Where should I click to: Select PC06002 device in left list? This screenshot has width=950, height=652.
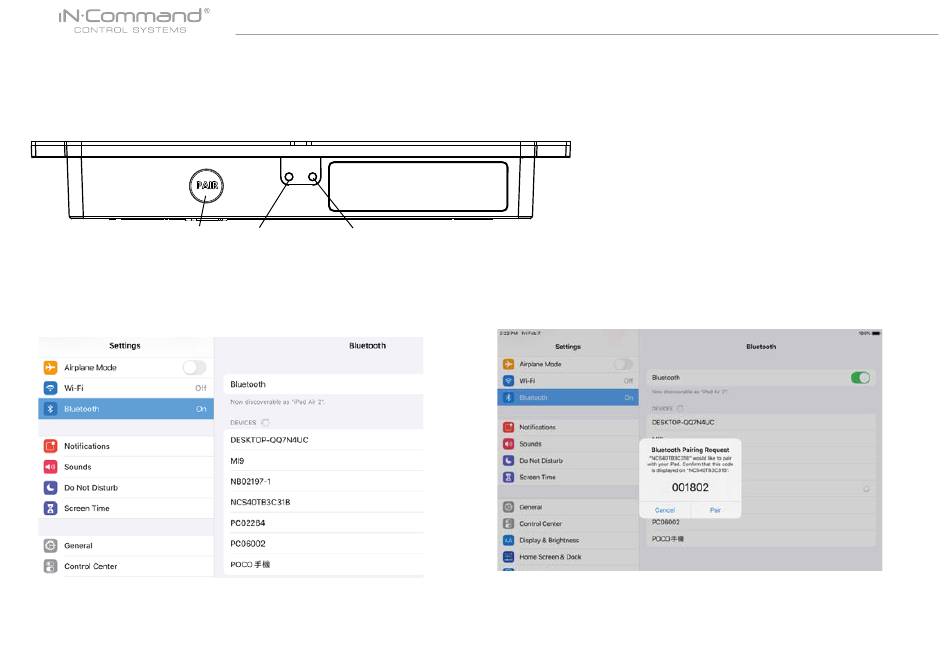(324, 544)
